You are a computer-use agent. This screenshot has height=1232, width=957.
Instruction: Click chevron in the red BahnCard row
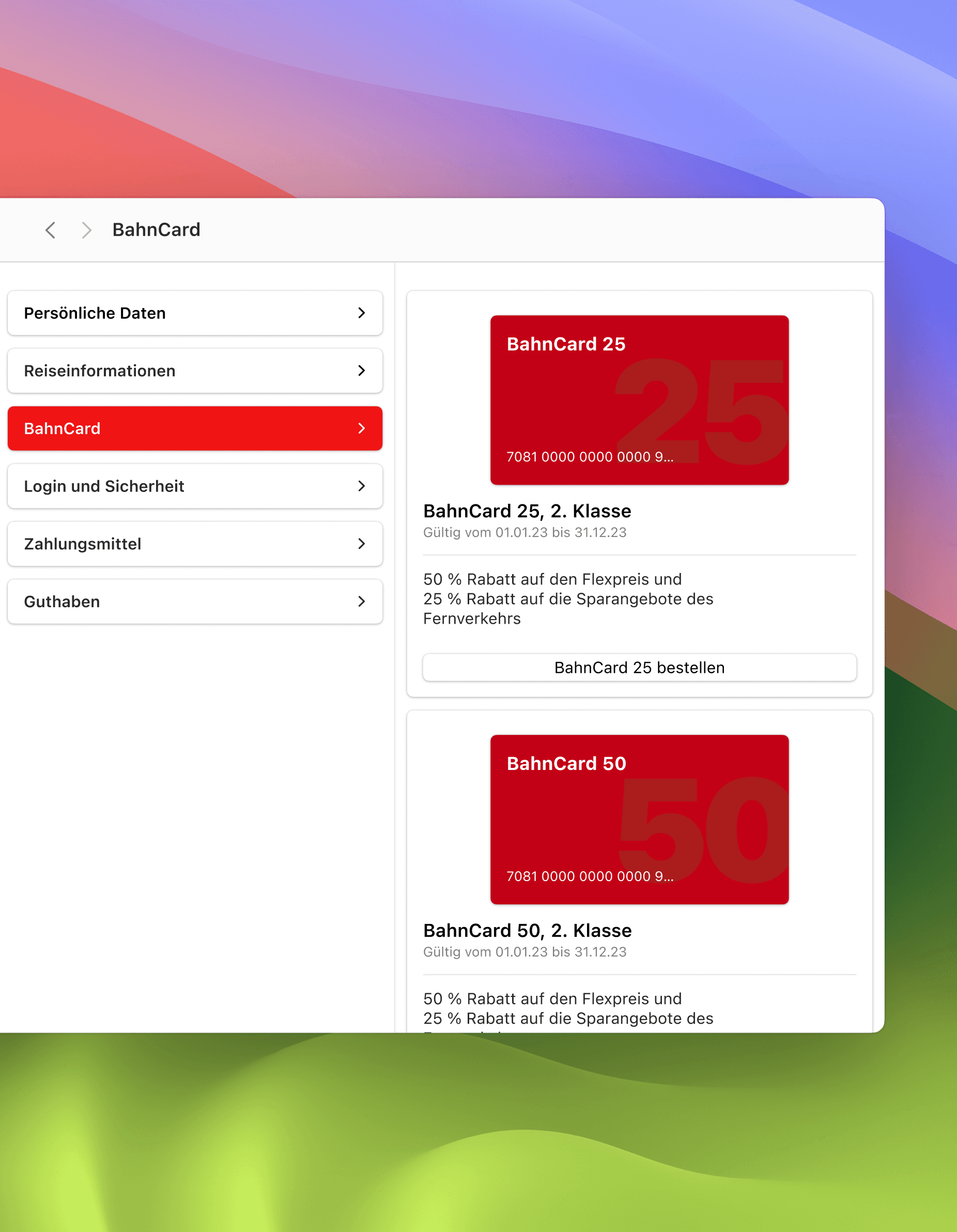click(x=362, y=428)
